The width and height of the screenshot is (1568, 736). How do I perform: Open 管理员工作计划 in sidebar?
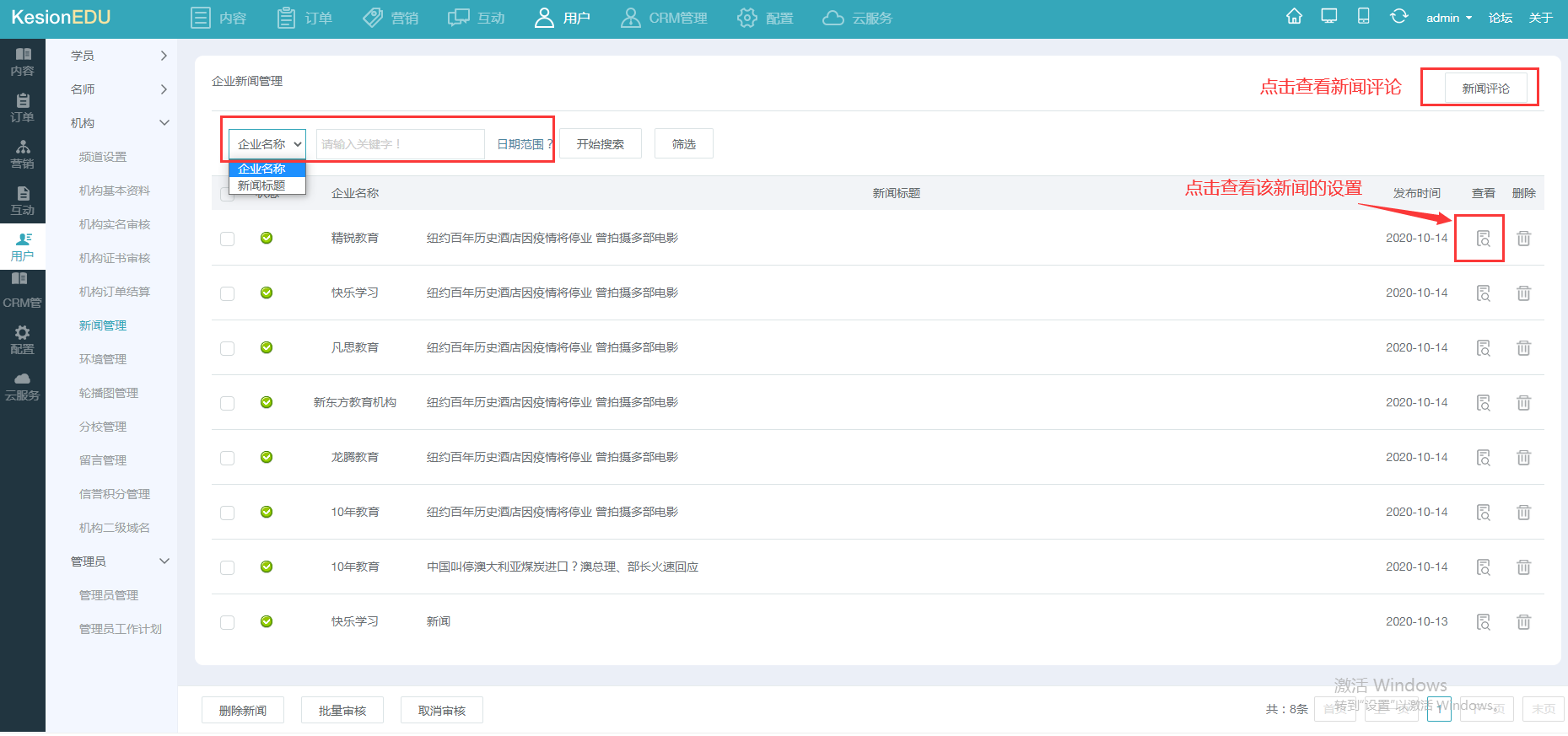(121, 629)
